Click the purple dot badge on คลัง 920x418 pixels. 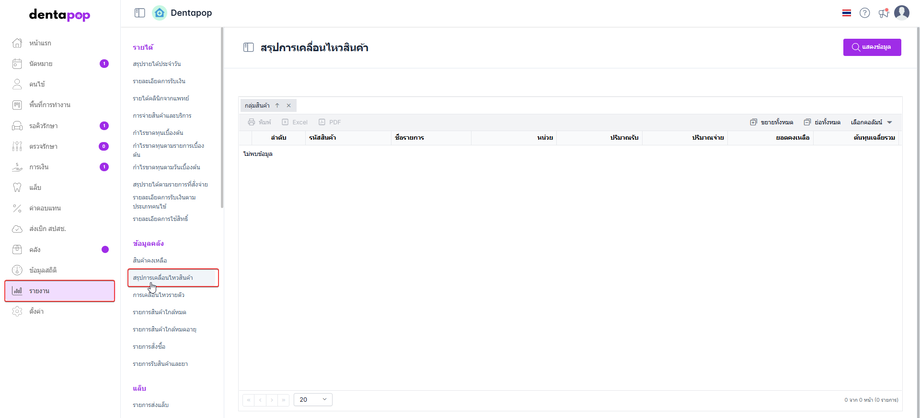click(x=105, y=249)
